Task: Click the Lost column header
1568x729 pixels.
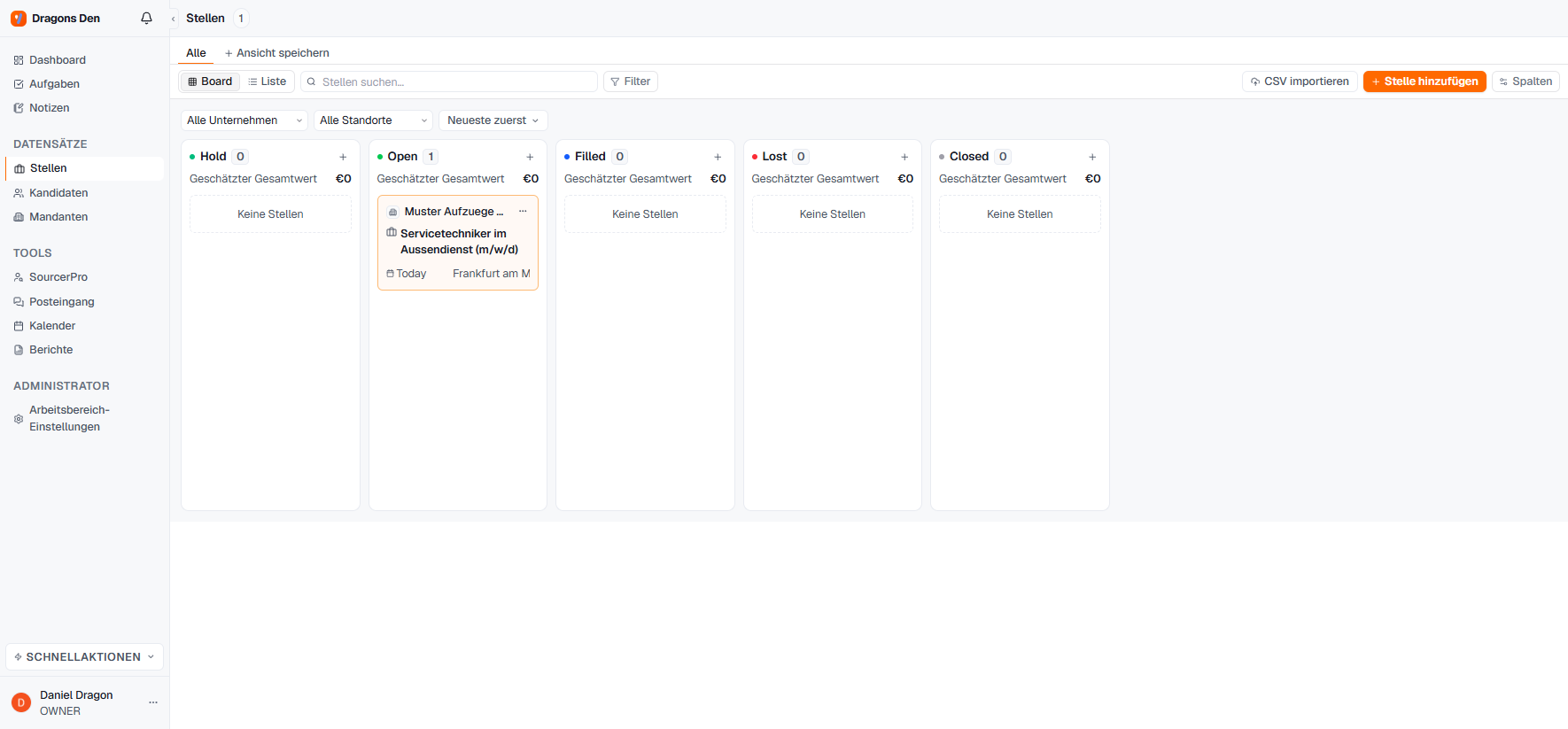Action: (774, 157)
